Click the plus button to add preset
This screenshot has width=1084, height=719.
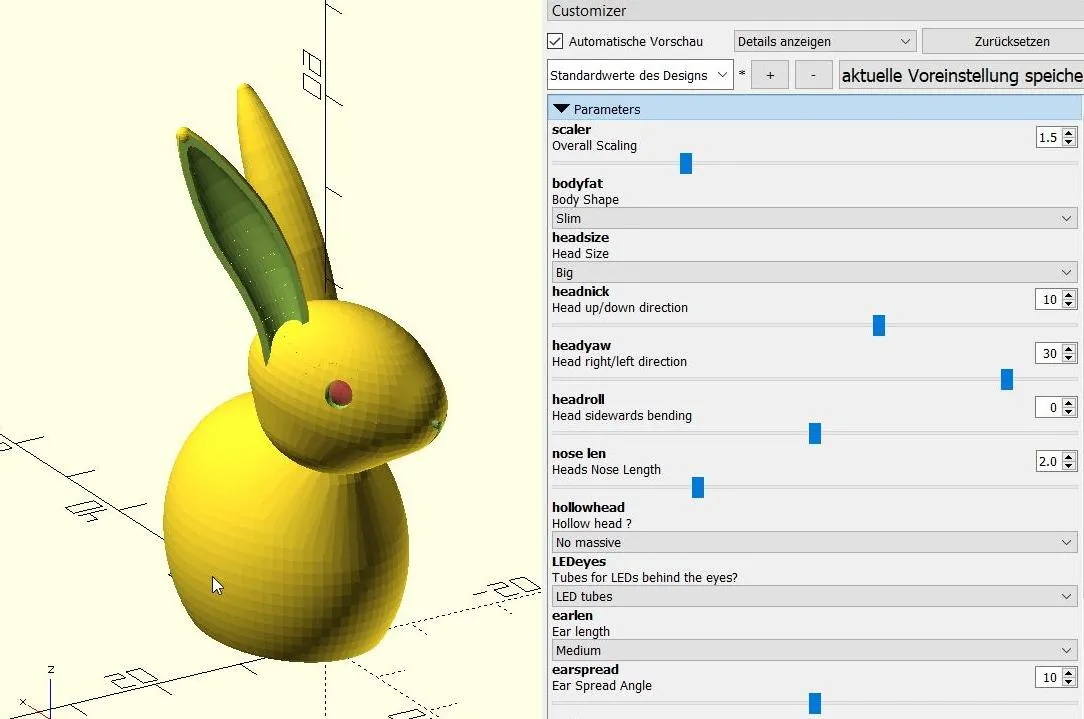tap(770, 75)
